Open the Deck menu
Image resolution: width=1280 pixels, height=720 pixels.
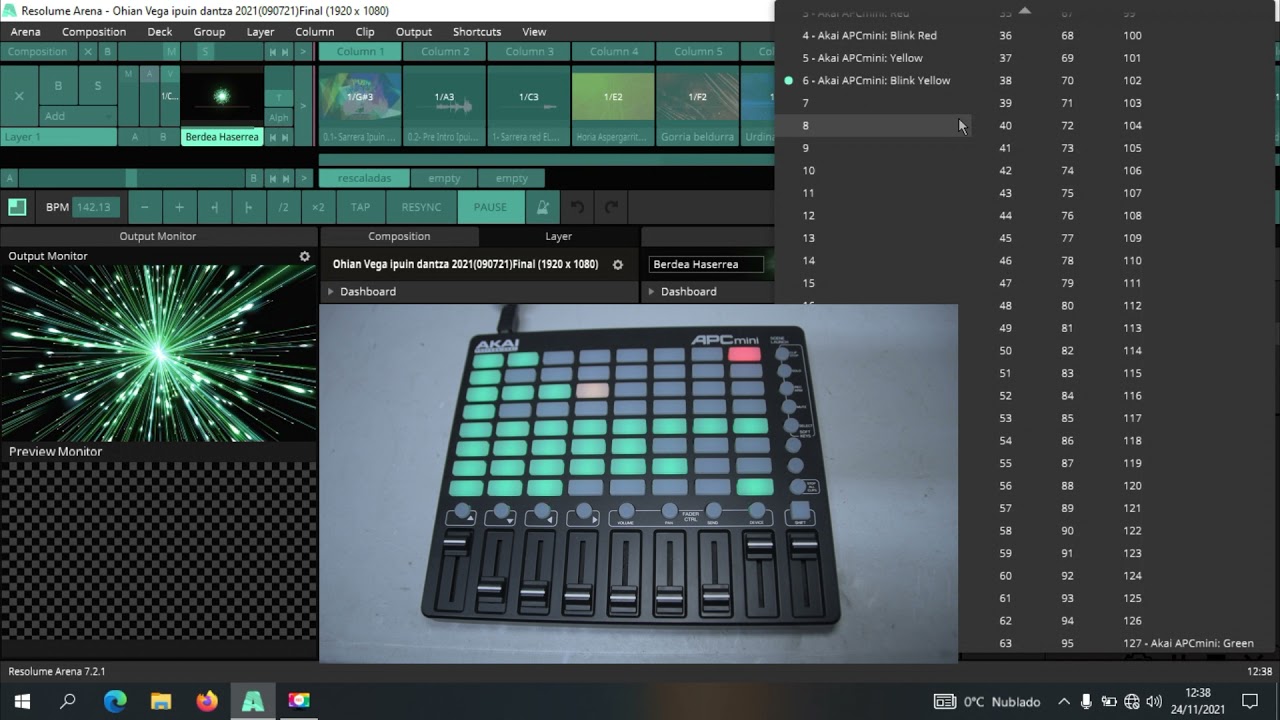tap(160, 32)
